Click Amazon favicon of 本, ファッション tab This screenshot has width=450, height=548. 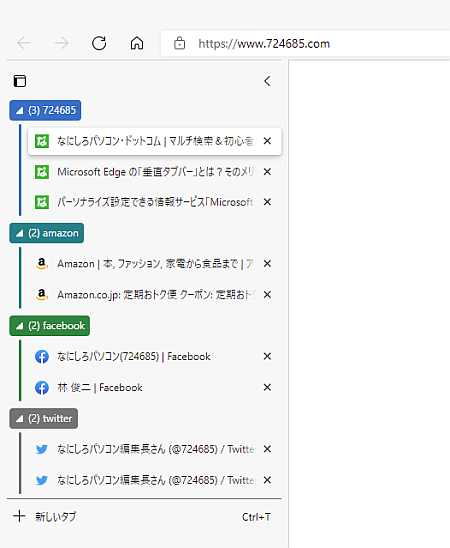point(42,264)
